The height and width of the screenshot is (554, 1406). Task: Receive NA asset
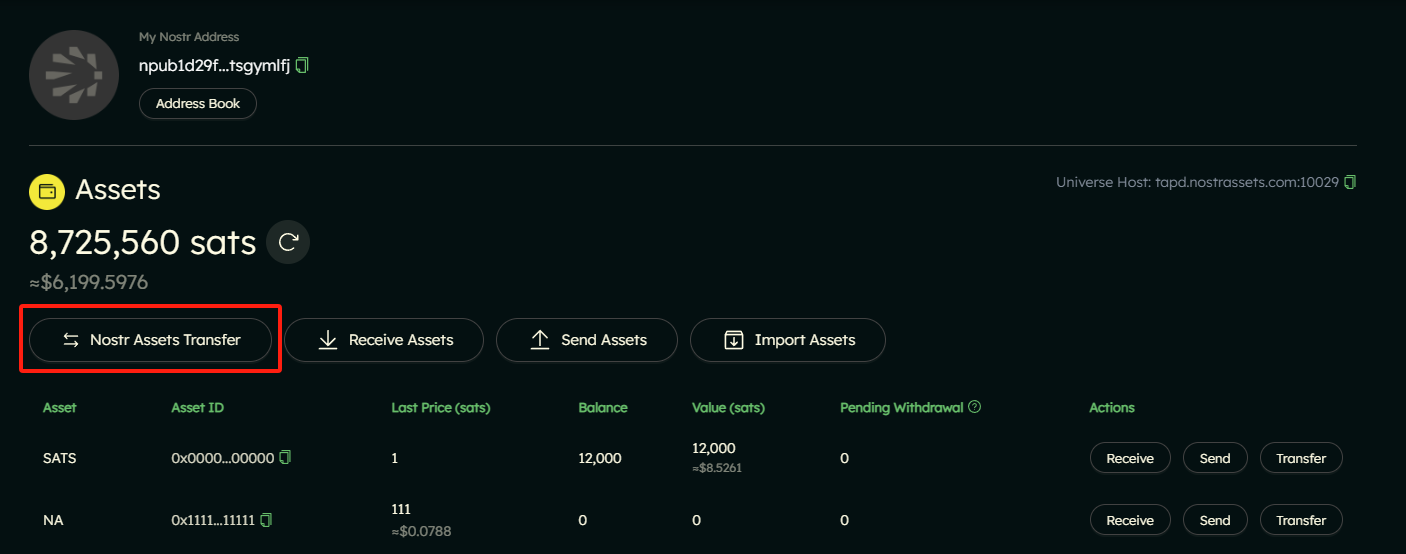click(1130, 520)
